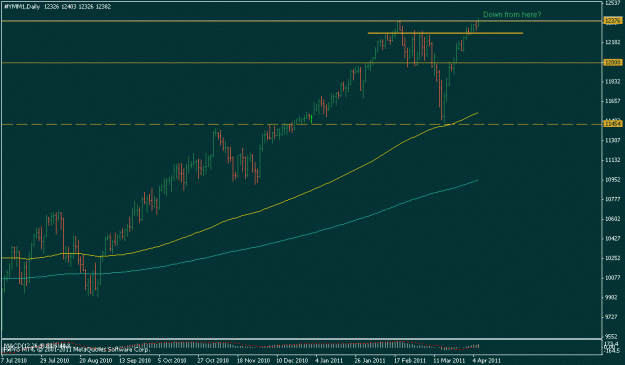This screenshot has height=365, width=625.
Task: Click the 11832 price axis label
Action: coord(612,82)
